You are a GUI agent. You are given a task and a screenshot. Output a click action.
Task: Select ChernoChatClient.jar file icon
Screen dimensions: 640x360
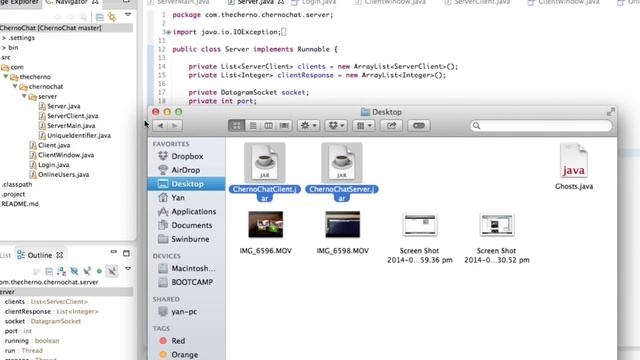point(265,163)
